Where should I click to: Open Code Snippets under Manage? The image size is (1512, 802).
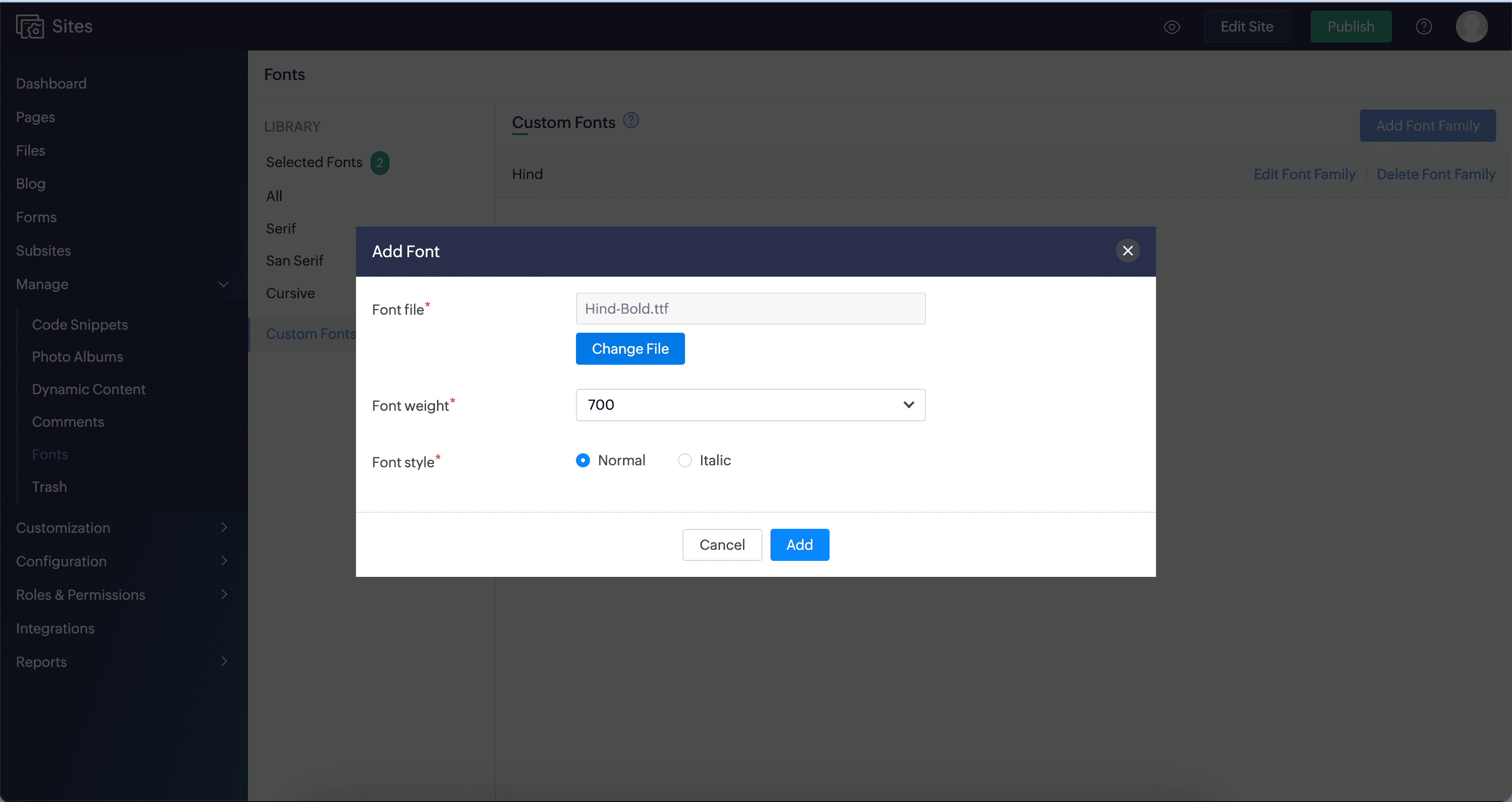click(80, 325)
